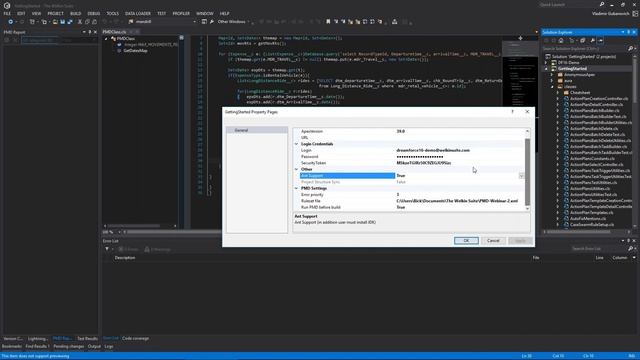The image size is (640, 360).
Task: Click the property grid vertical scrollbar
Action: [x=527, y=171]
